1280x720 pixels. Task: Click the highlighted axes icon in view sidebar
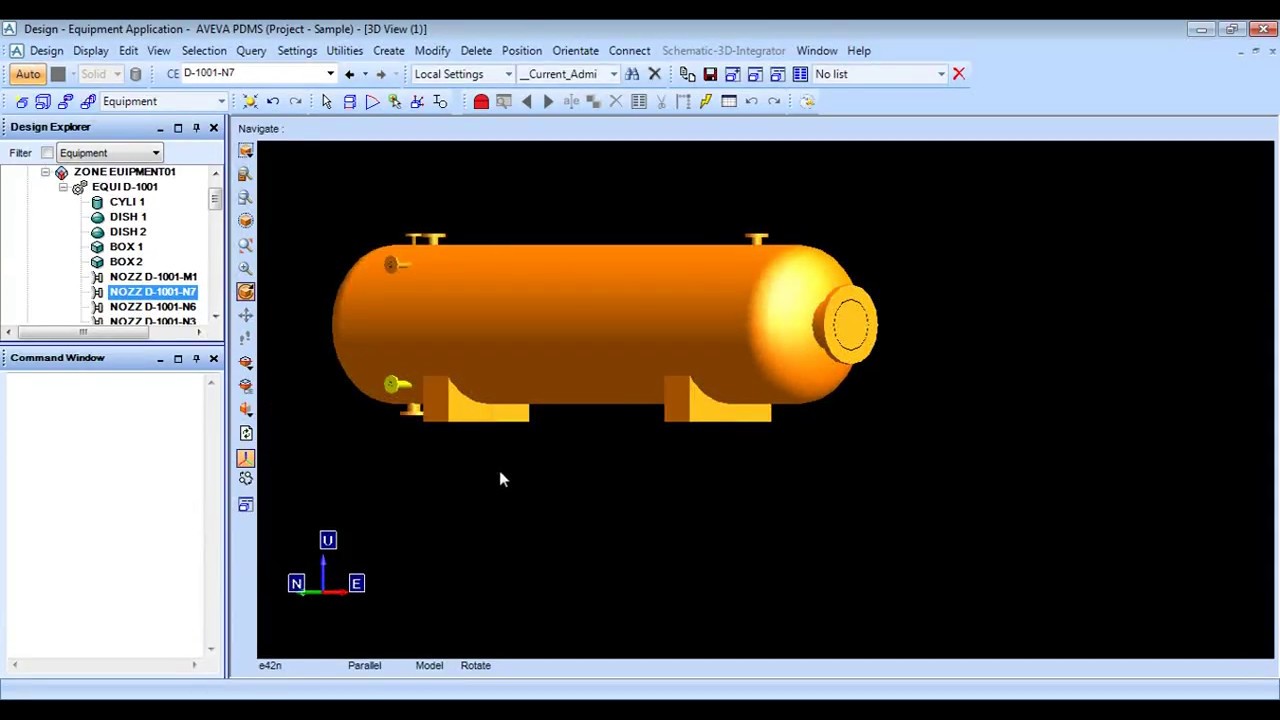tap(245, 458)
